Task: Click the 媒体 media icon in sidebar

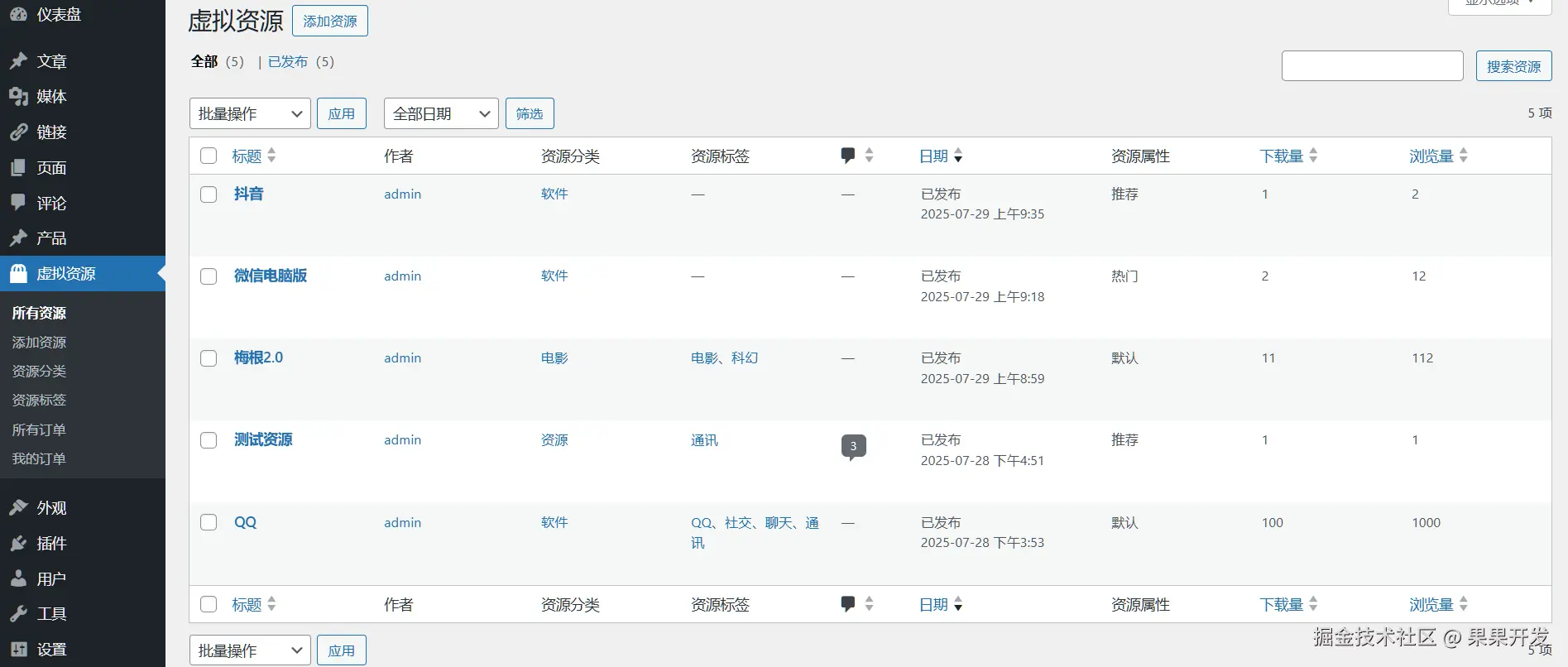Action: tap(18, 97)
